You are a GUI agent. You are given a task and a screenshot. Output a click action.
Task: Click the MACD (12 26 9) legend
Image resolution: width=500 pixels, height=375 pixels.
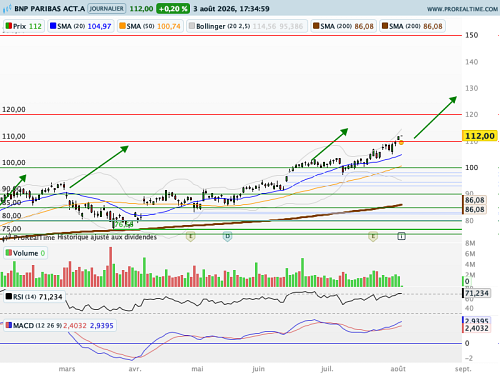click(x=60, y=325)
